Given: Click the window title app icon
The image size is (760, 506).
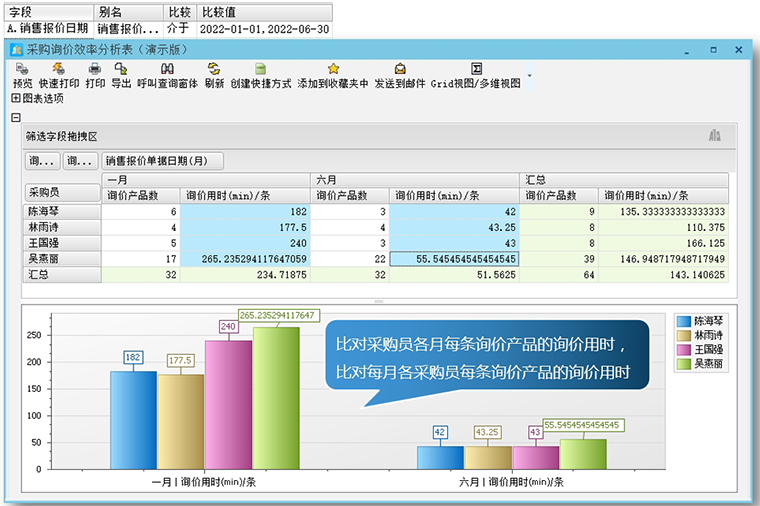Looking at the screenshot, I should pyautogui.click(x=16, y=50).
